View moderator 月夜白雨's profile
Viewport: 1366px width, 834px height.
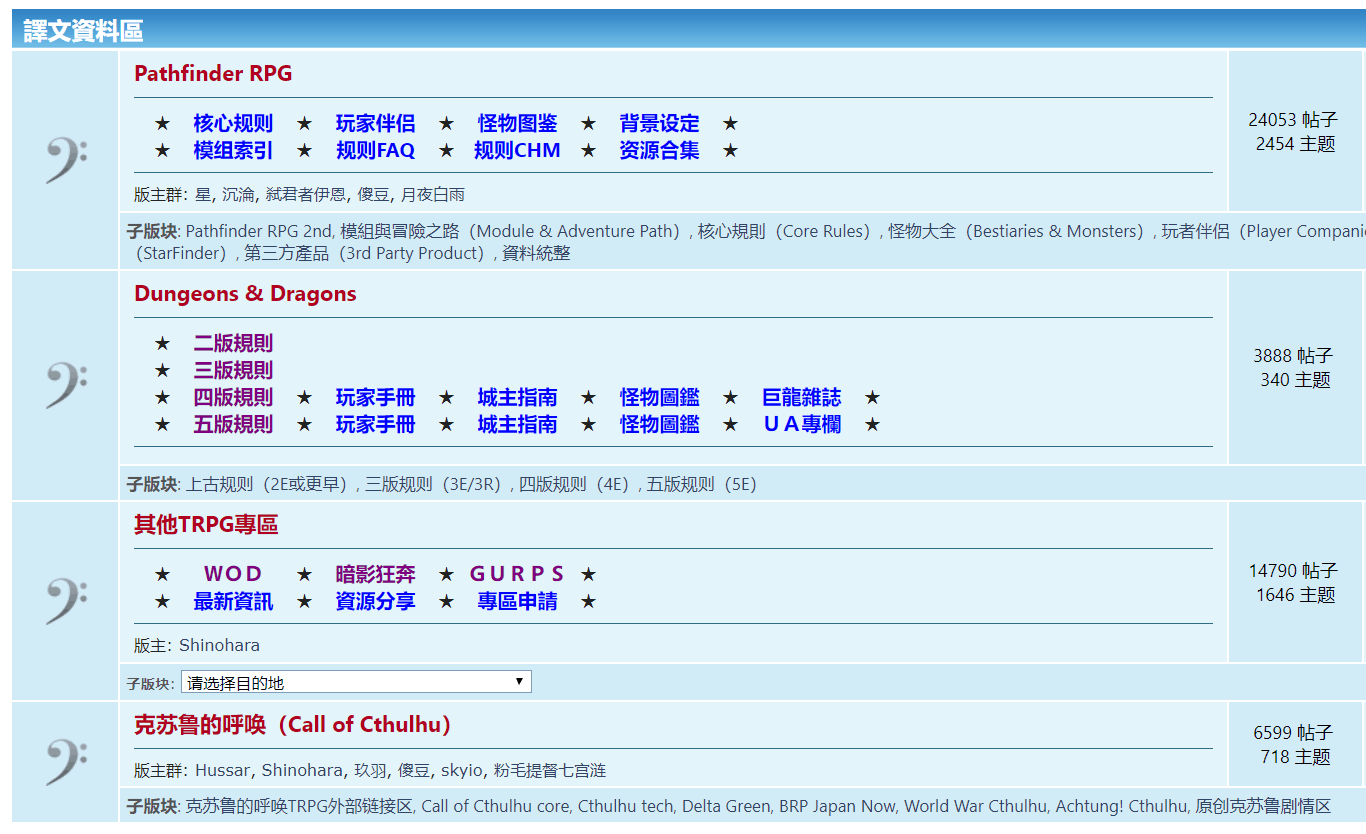(x=432, y=195)
